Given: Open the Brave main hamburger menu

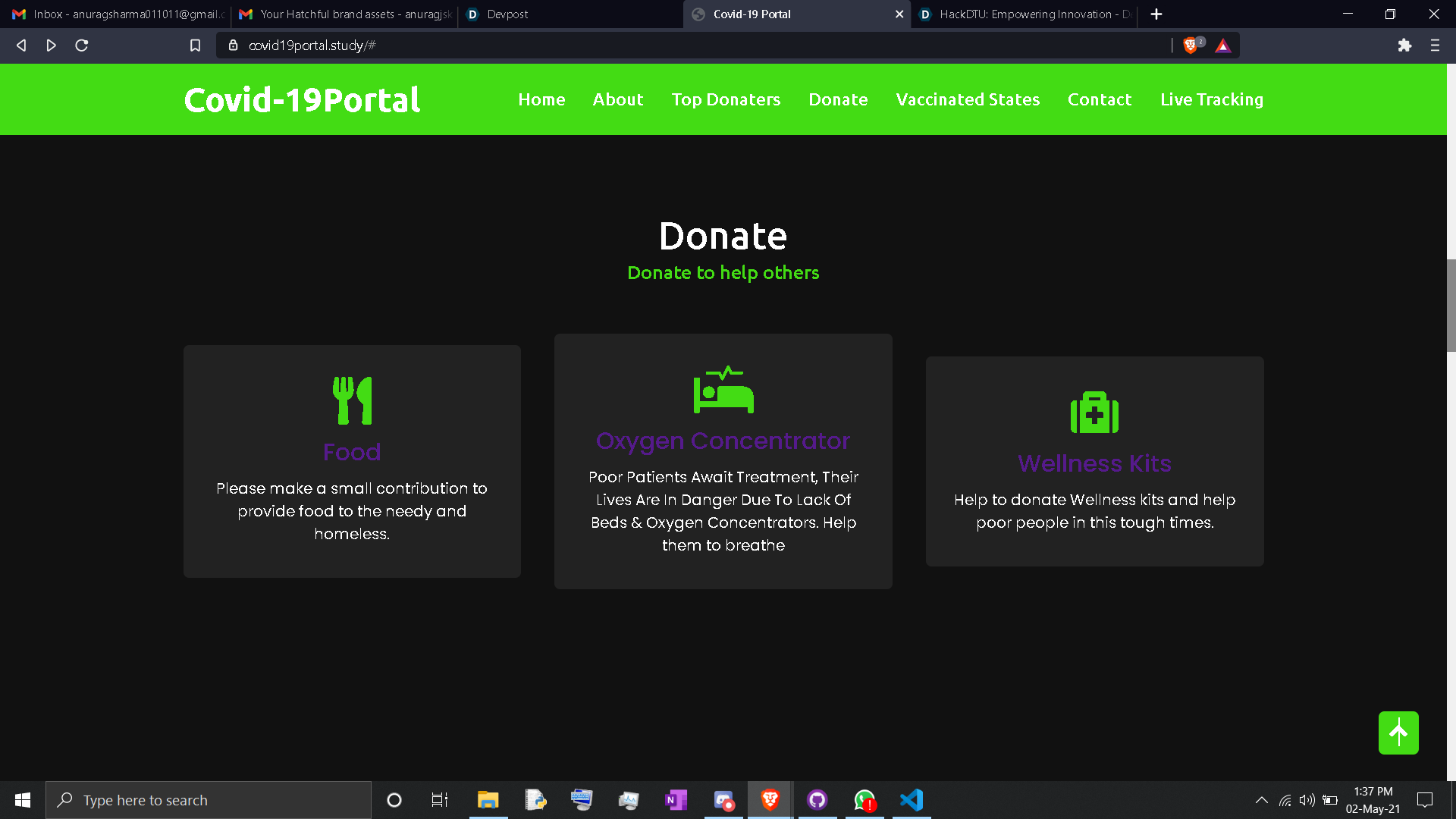Looking at the screenshot, I should (x=1435, y=45).
